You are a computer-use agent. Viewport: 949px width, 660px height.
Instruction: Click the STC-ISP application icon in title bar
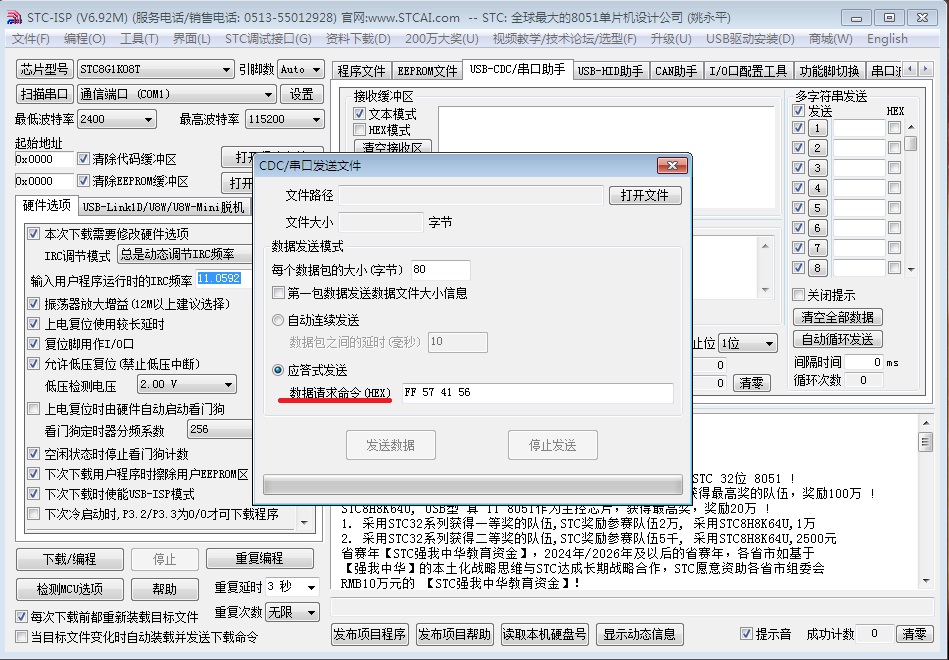pos(13,18)
